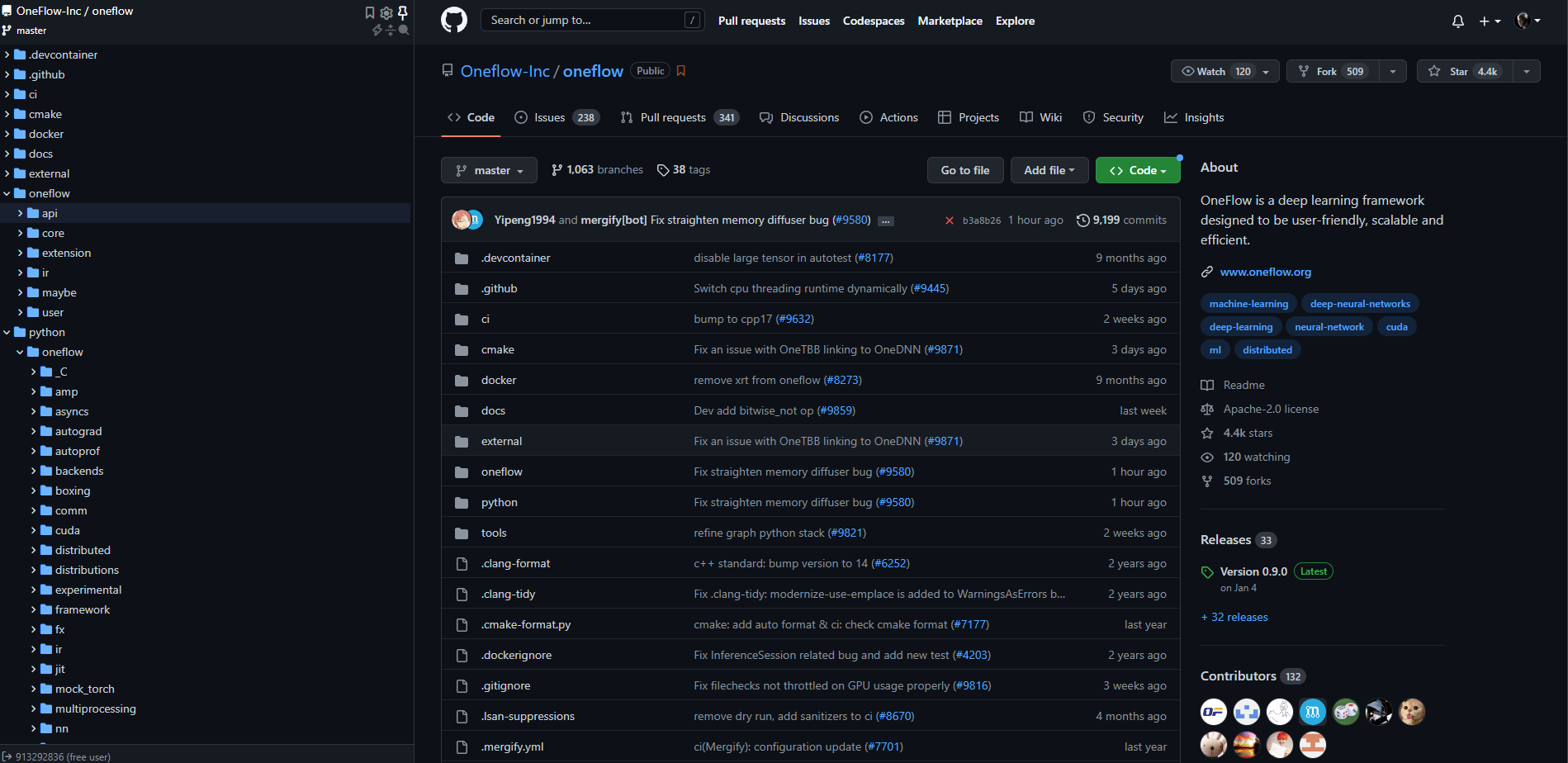View the 1,063 branches link
This screenshot has width=1568, height=763.
pos(597,169)
